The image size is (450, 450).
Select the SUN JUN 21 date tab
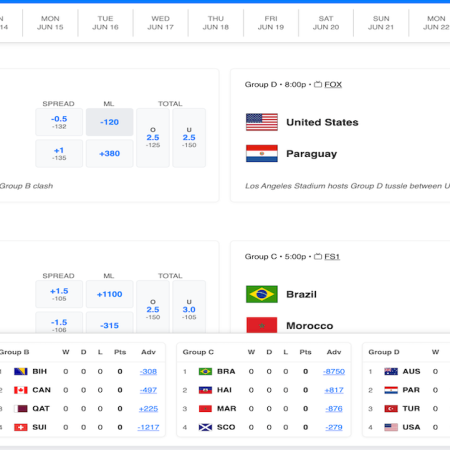pyautogui.click(x=381, y=23)
